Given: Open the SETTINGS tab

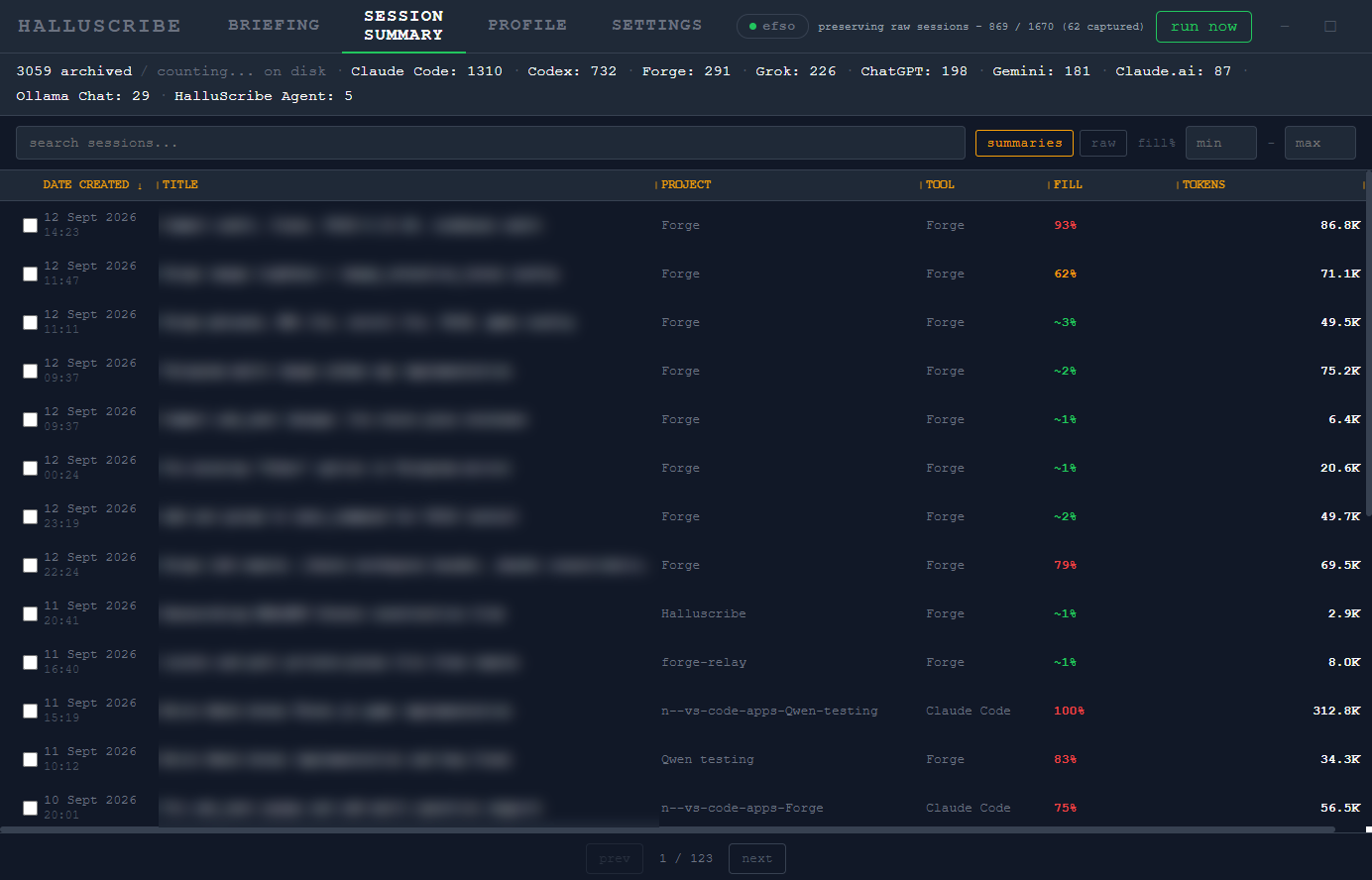Looking at the screenshot, I should coord(656,25).
